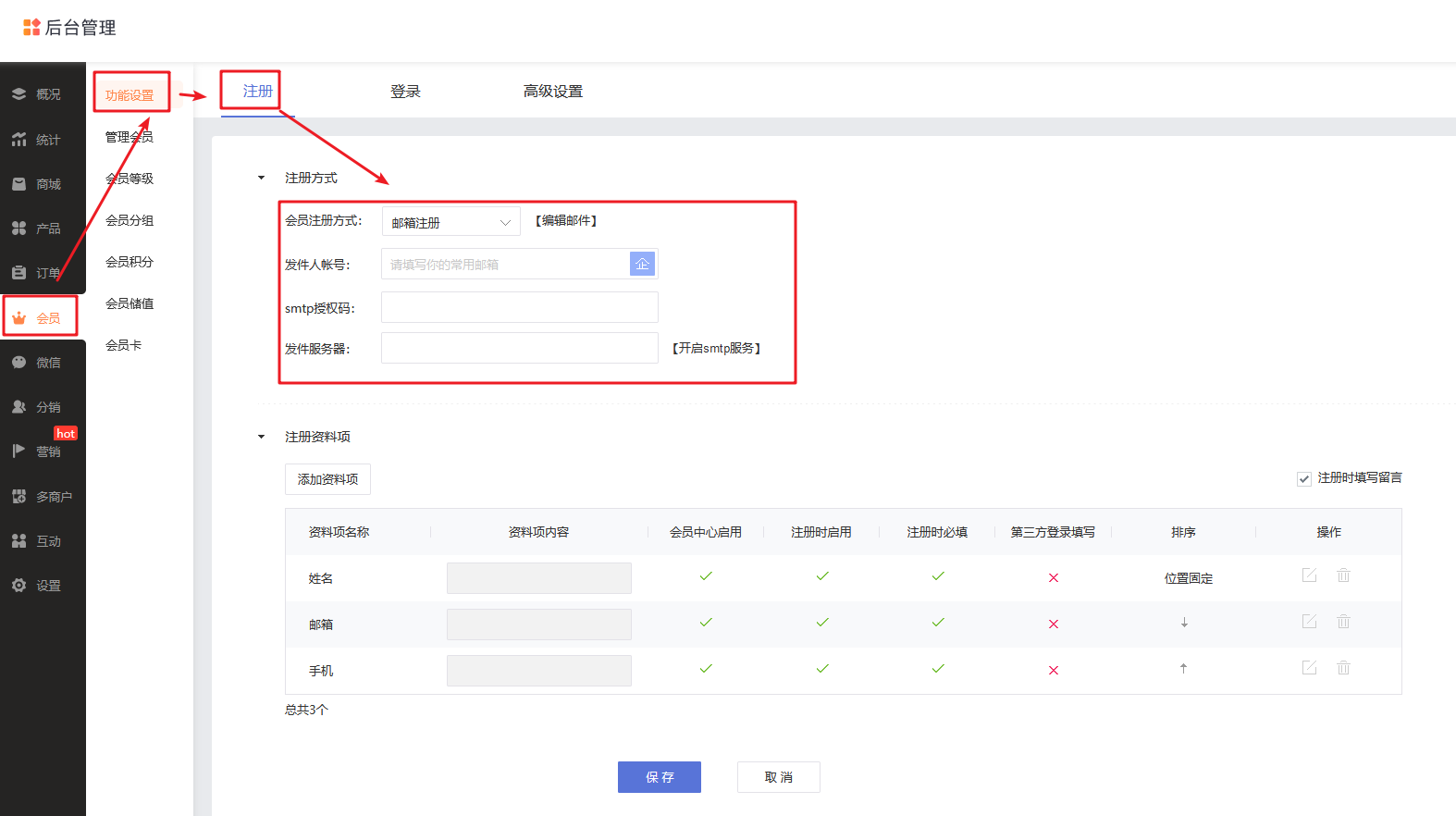Image resolution: width=1456 pixels, height=816 pixels.
Task: Click the move-up arrow in the 手机 row
Action: pyautogui.click(x=1183, y=668)
